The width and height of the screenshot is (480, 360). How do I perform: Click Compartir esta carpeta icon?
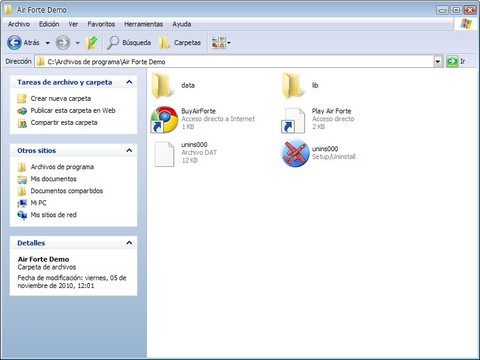click(22, 123)
